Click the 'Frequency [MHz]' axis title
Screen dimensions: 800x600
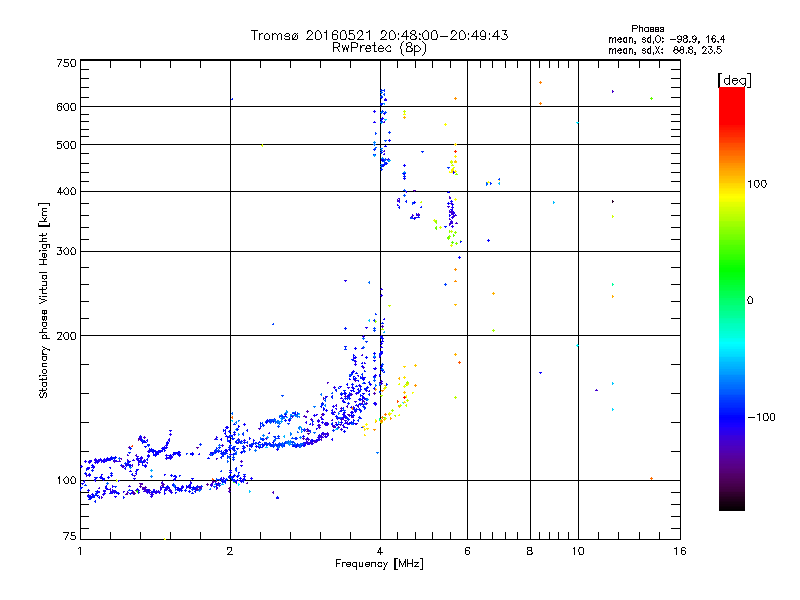tap(379, 564)
